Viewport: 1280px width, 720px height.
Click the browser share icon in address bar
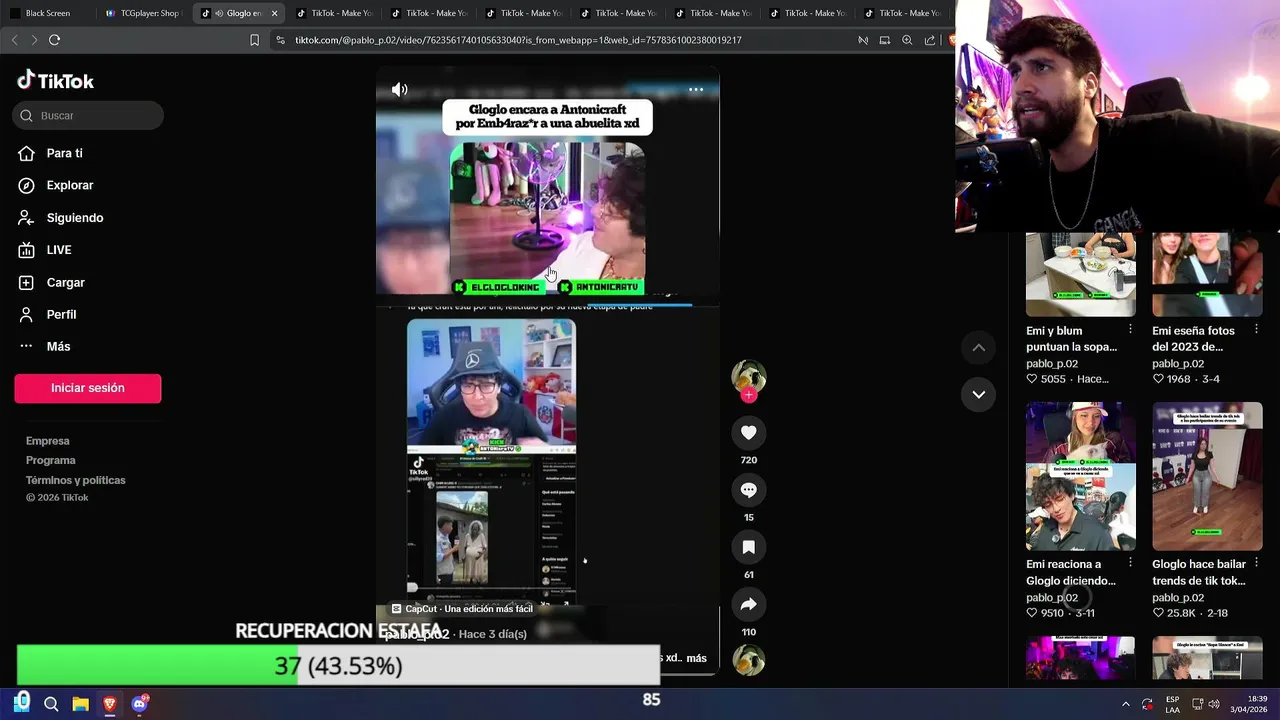click(930, 40)
